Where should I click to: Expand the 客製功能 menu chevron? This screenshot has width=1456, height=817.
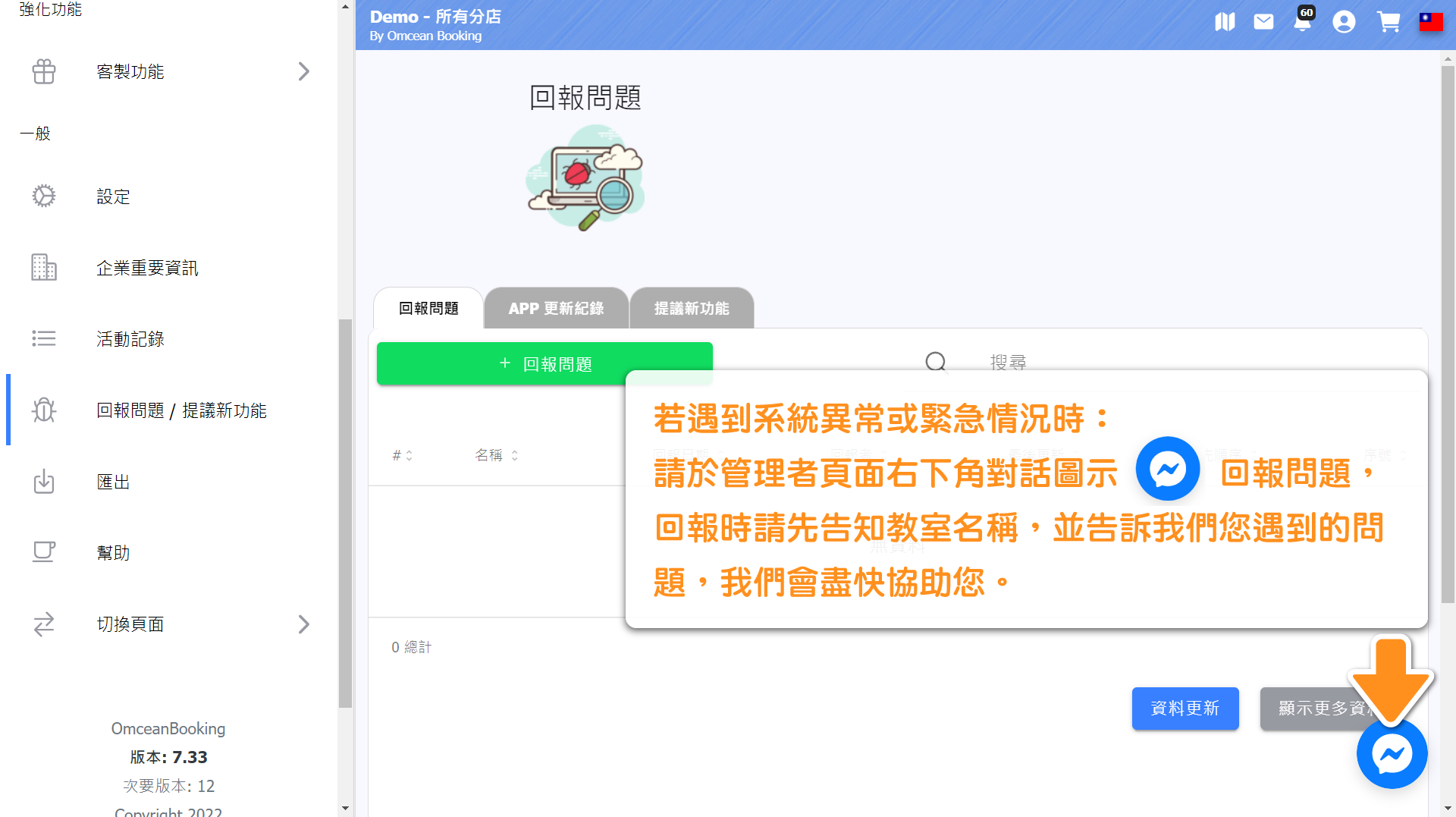pyautogui.click(x=303, y=71)
